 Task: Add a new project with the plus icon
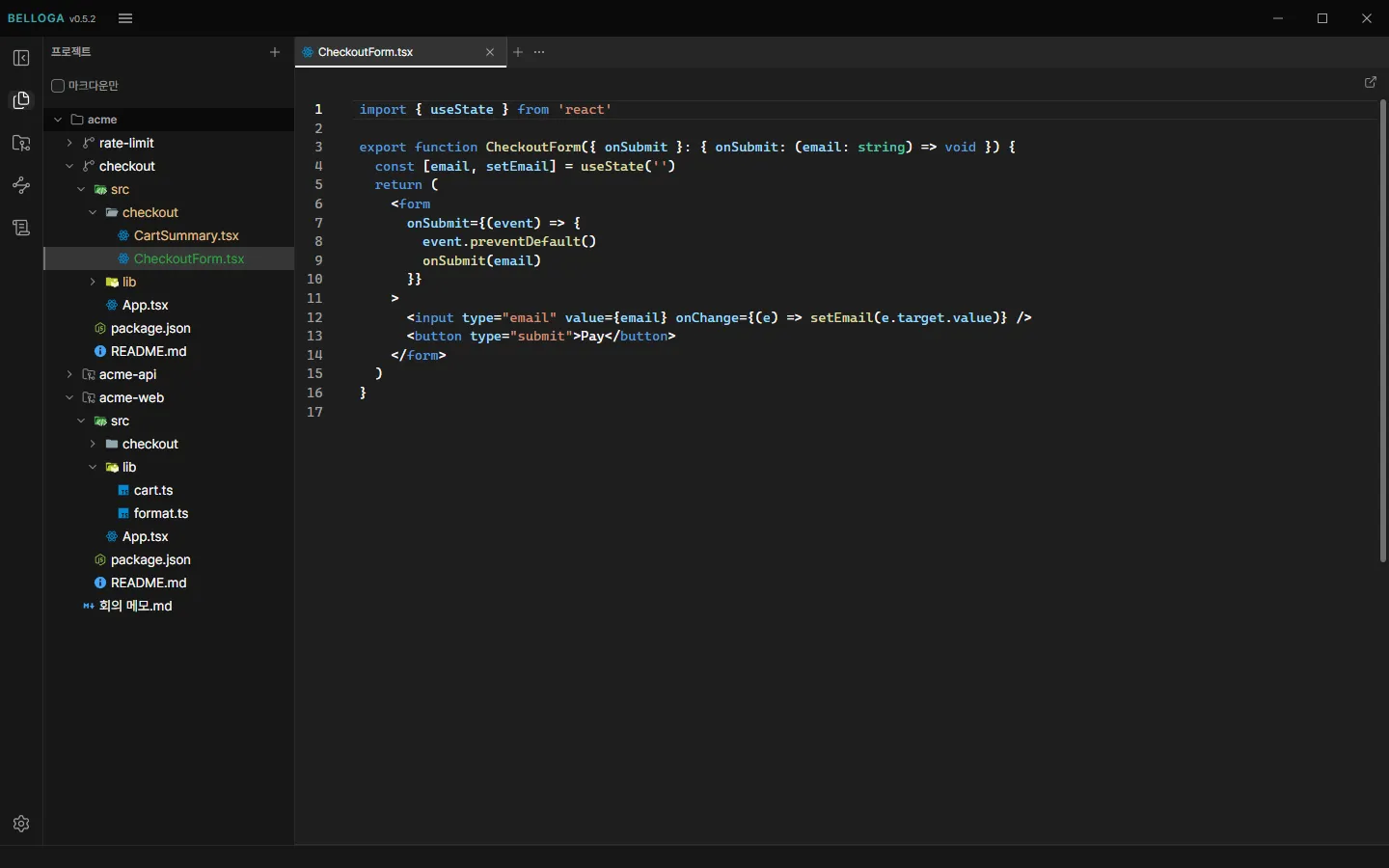(275, 52)
